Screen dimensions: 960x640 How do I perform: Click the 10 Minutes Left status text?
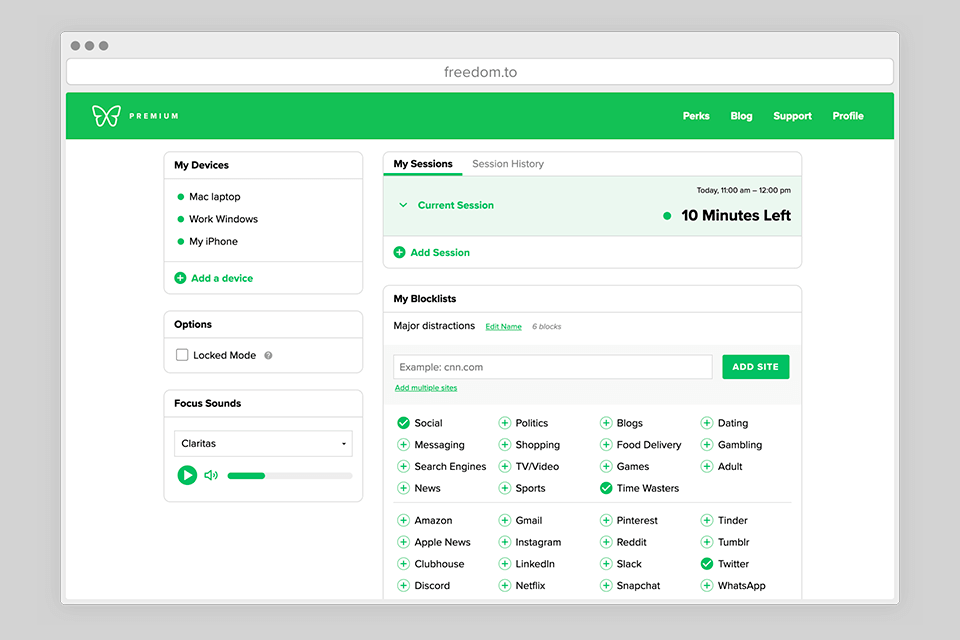(736, 216)
